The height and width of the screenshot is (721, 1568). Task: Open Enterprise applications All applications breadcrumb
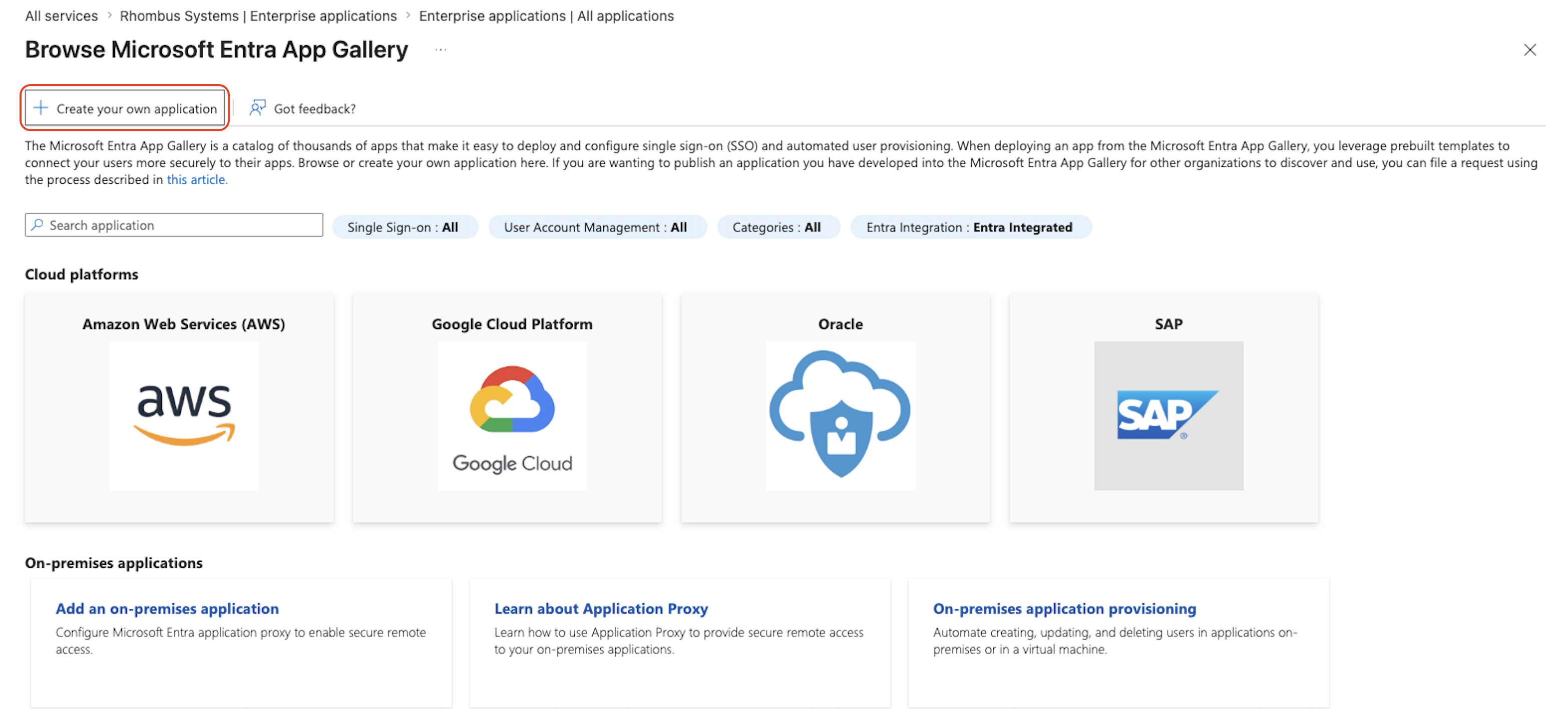[546, 16]
